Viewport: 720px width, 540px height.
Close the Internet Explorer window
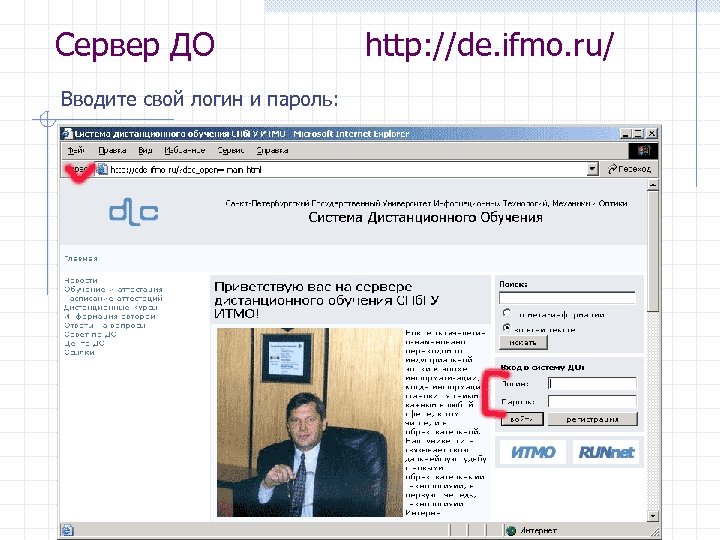(651, 134)
